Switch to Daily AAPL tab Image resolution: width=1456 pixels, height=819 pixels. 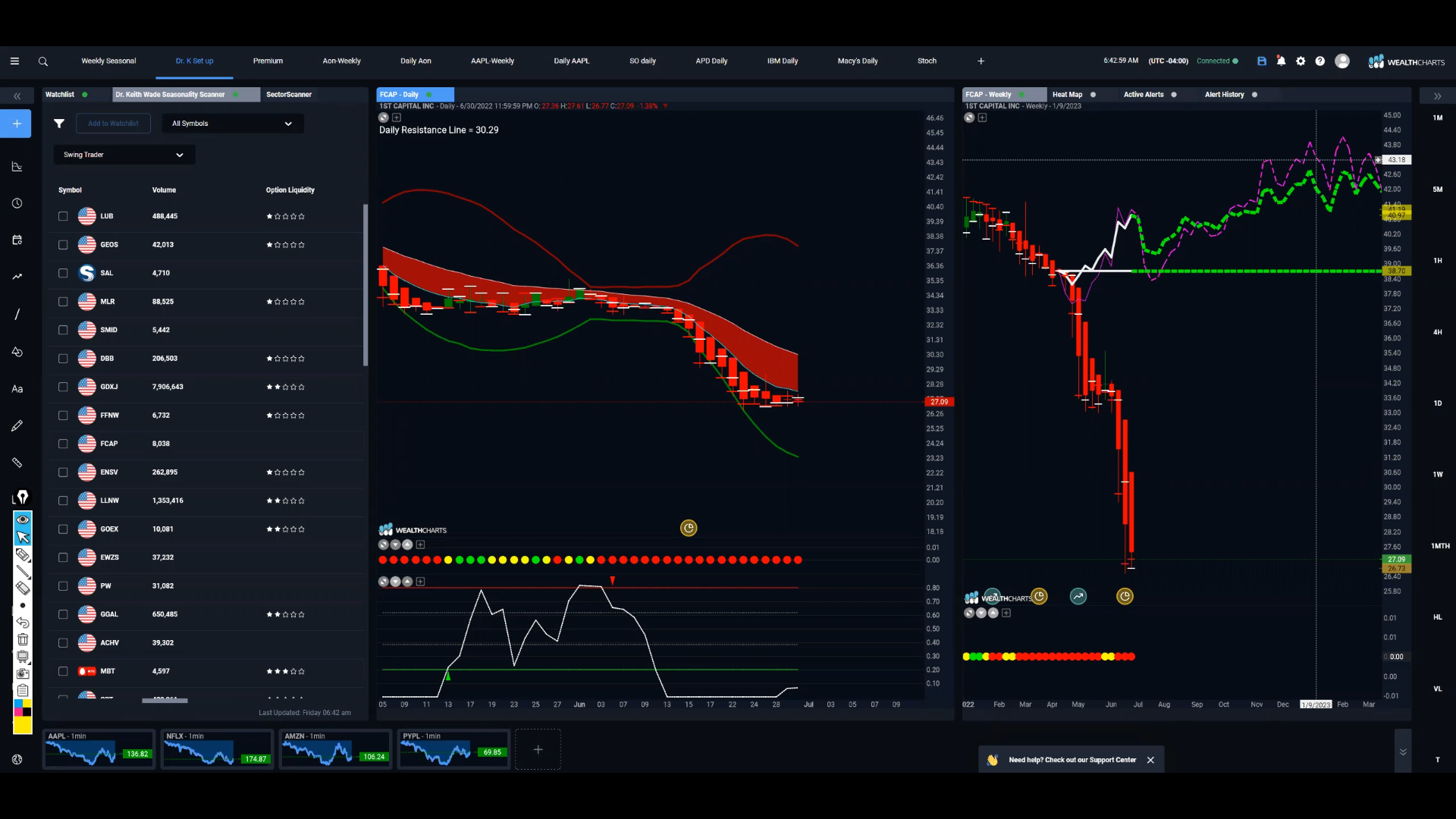click(571, 61)
